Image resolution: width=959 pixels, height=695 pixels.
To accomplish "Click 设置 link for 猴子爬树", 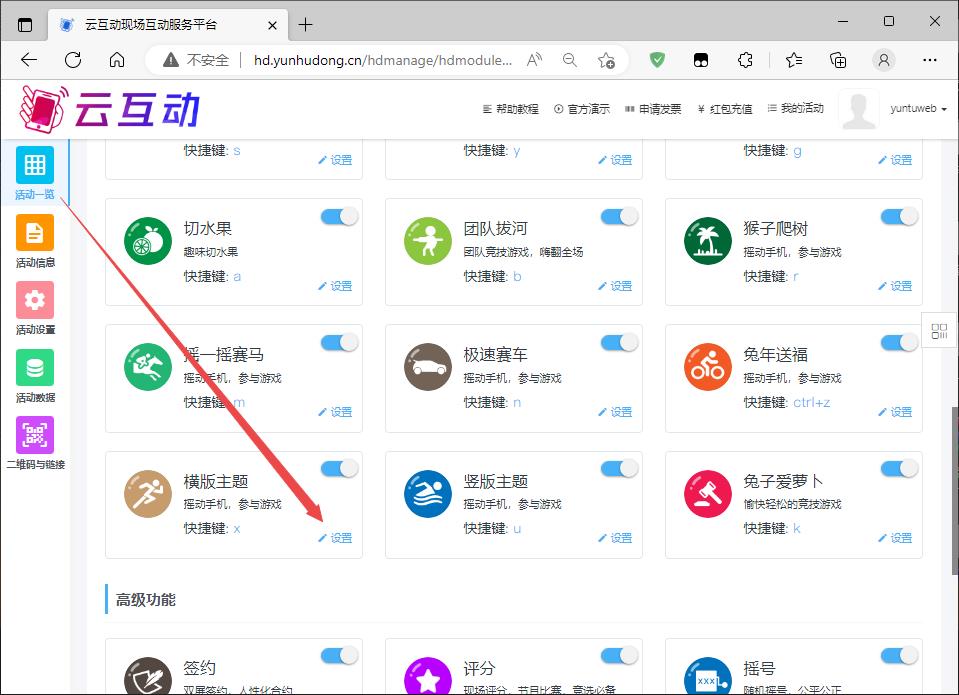I will tap(896, 286).
